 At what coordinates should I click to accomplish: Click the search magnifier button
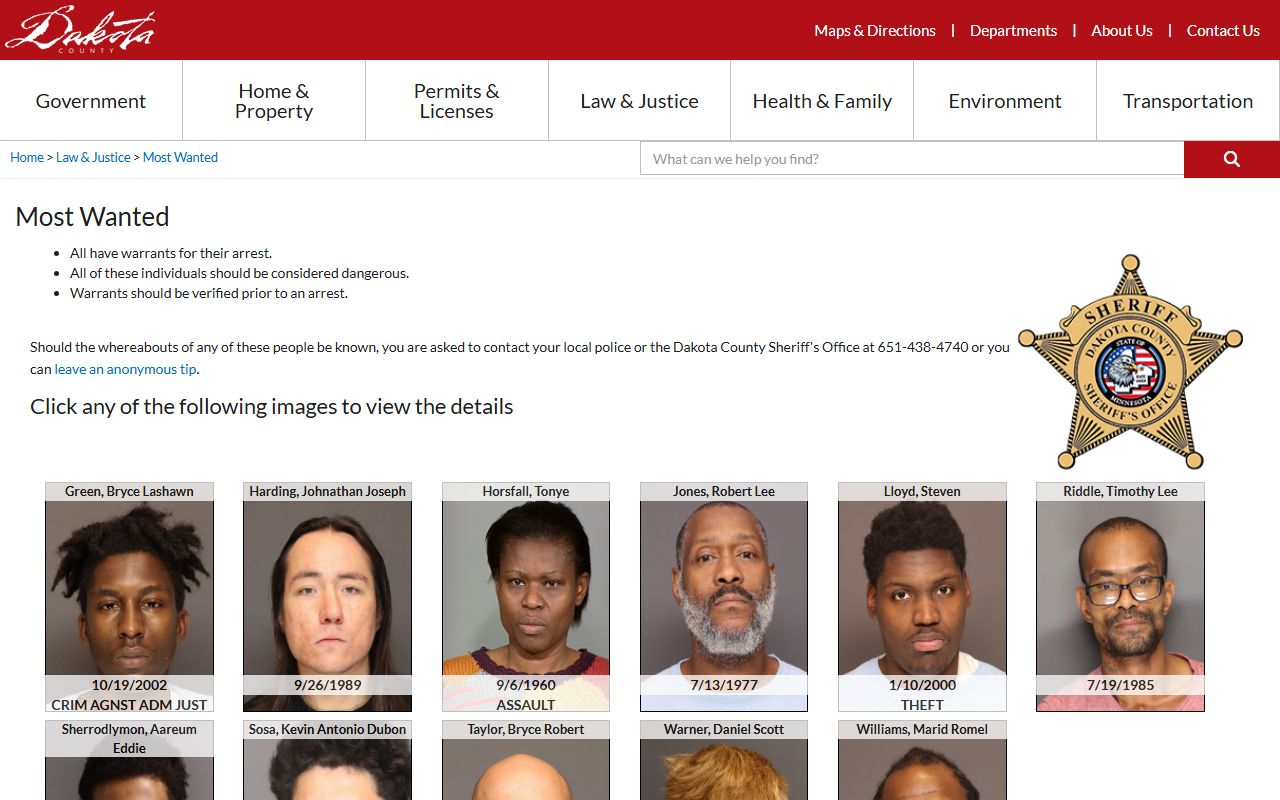tap(1232, 159)
